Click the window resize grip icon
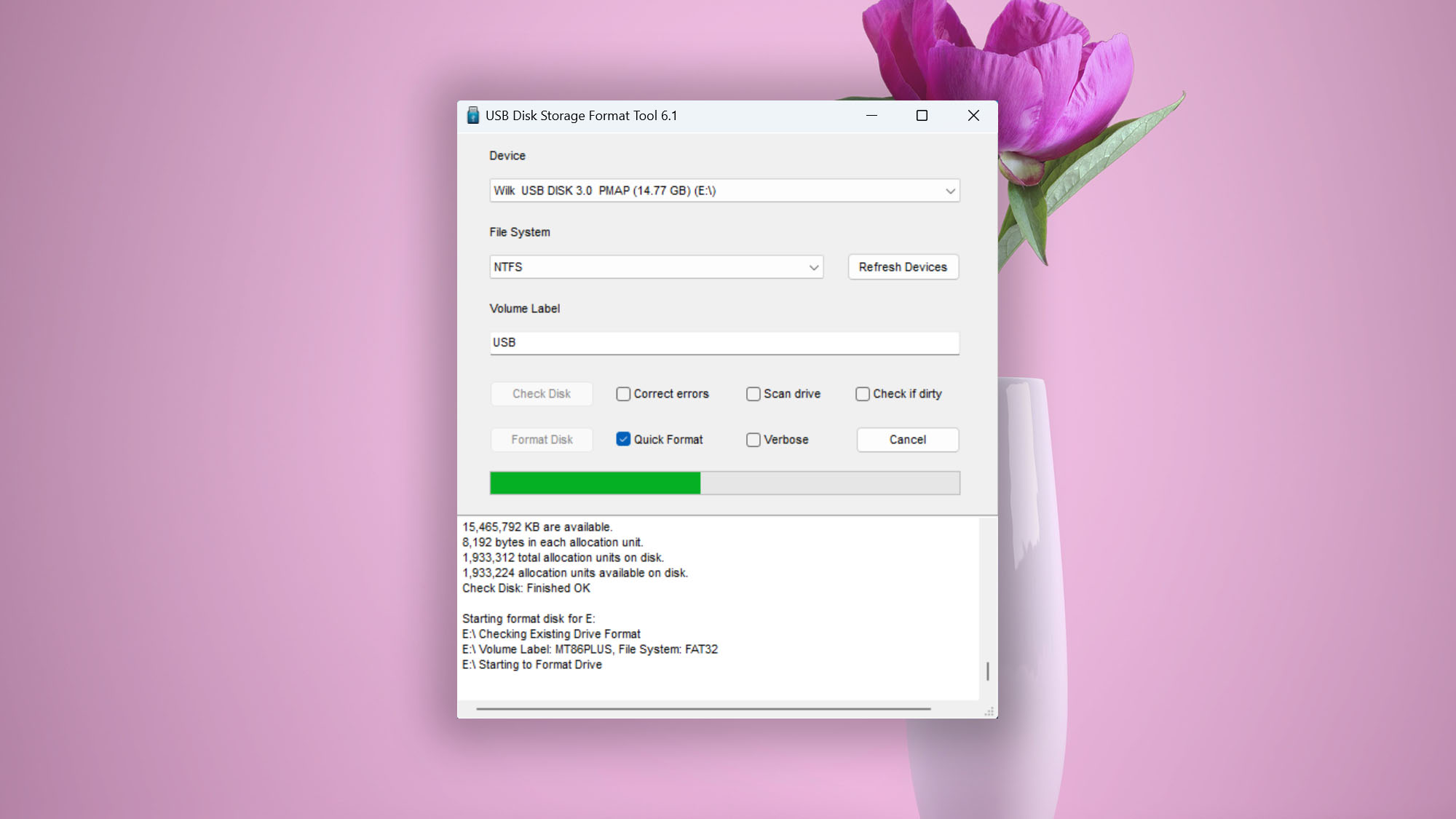The image size is (1456, 819). click(x=989, y=711)
